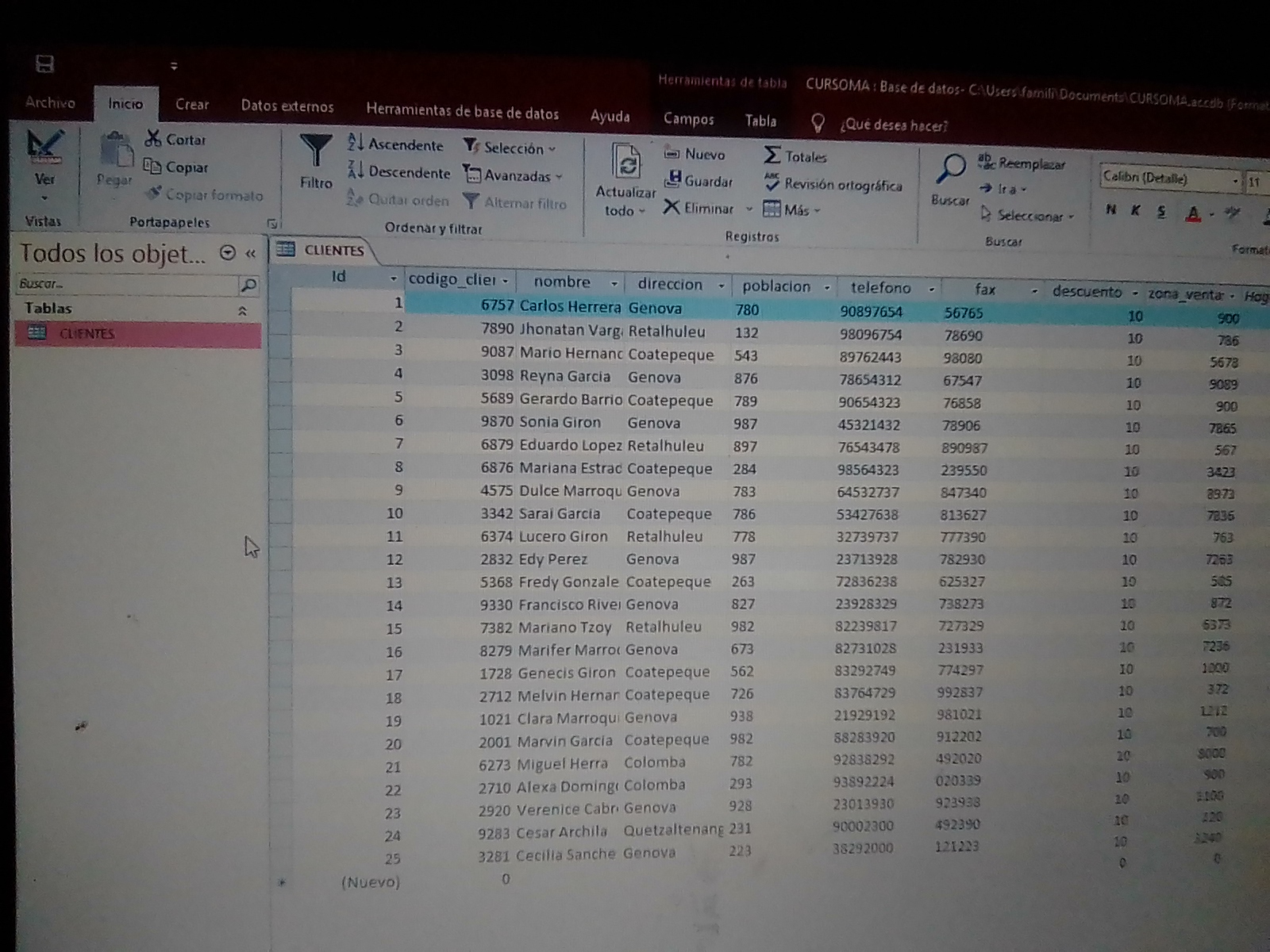The height and width of the screenshot is (952, 1270).
Task: Click the Buscar field in navigation pane
Action: 127,284
